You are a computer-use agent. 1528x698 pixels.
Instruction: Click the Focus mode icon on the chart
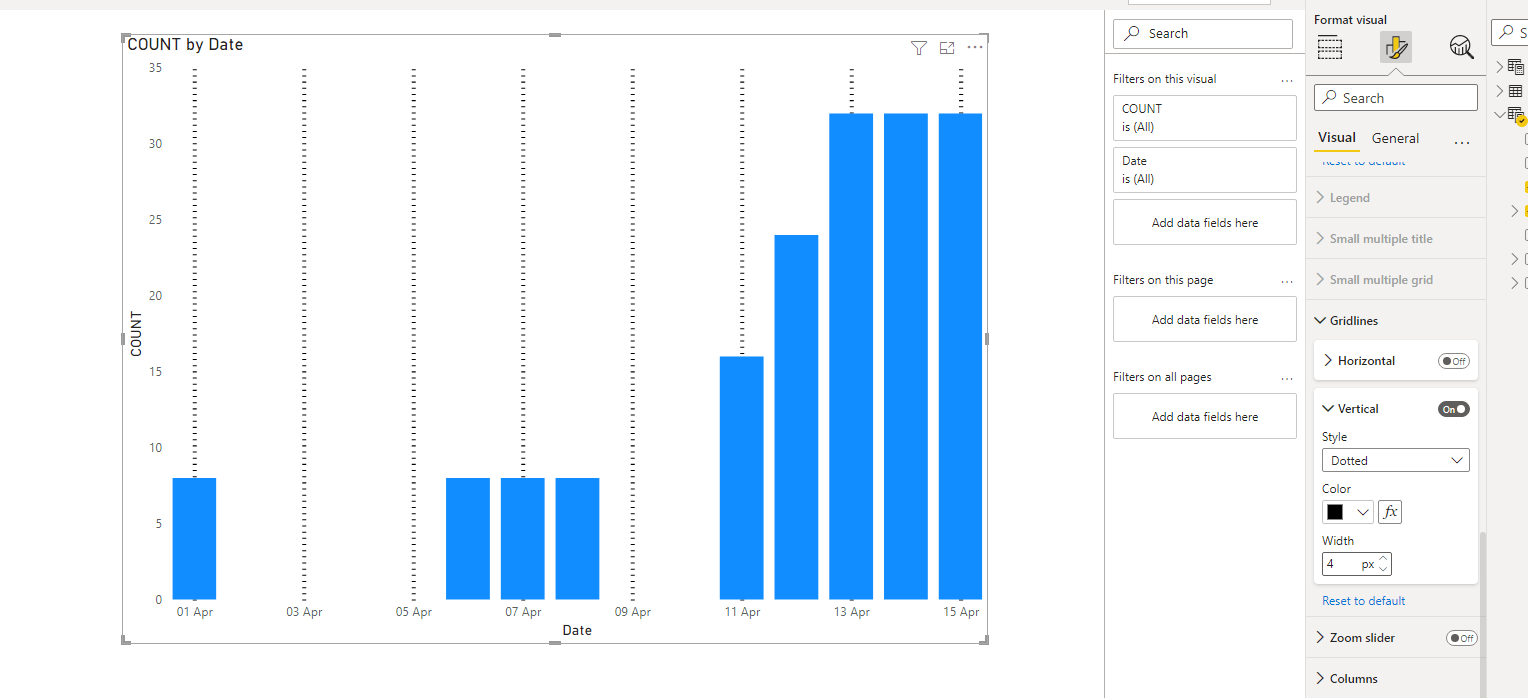coord(947,48)
